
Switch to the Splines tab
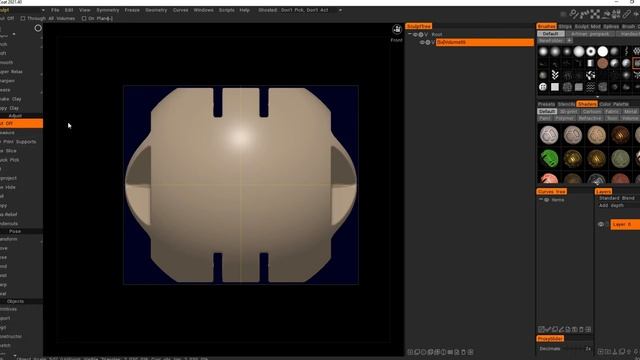[611, 27]
